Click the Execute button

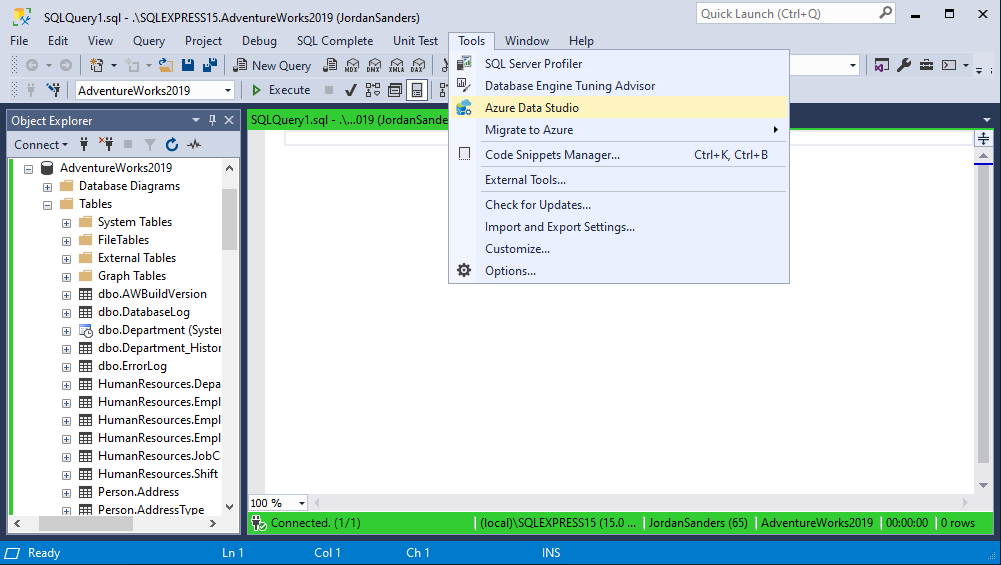click(x=281, y=90)
